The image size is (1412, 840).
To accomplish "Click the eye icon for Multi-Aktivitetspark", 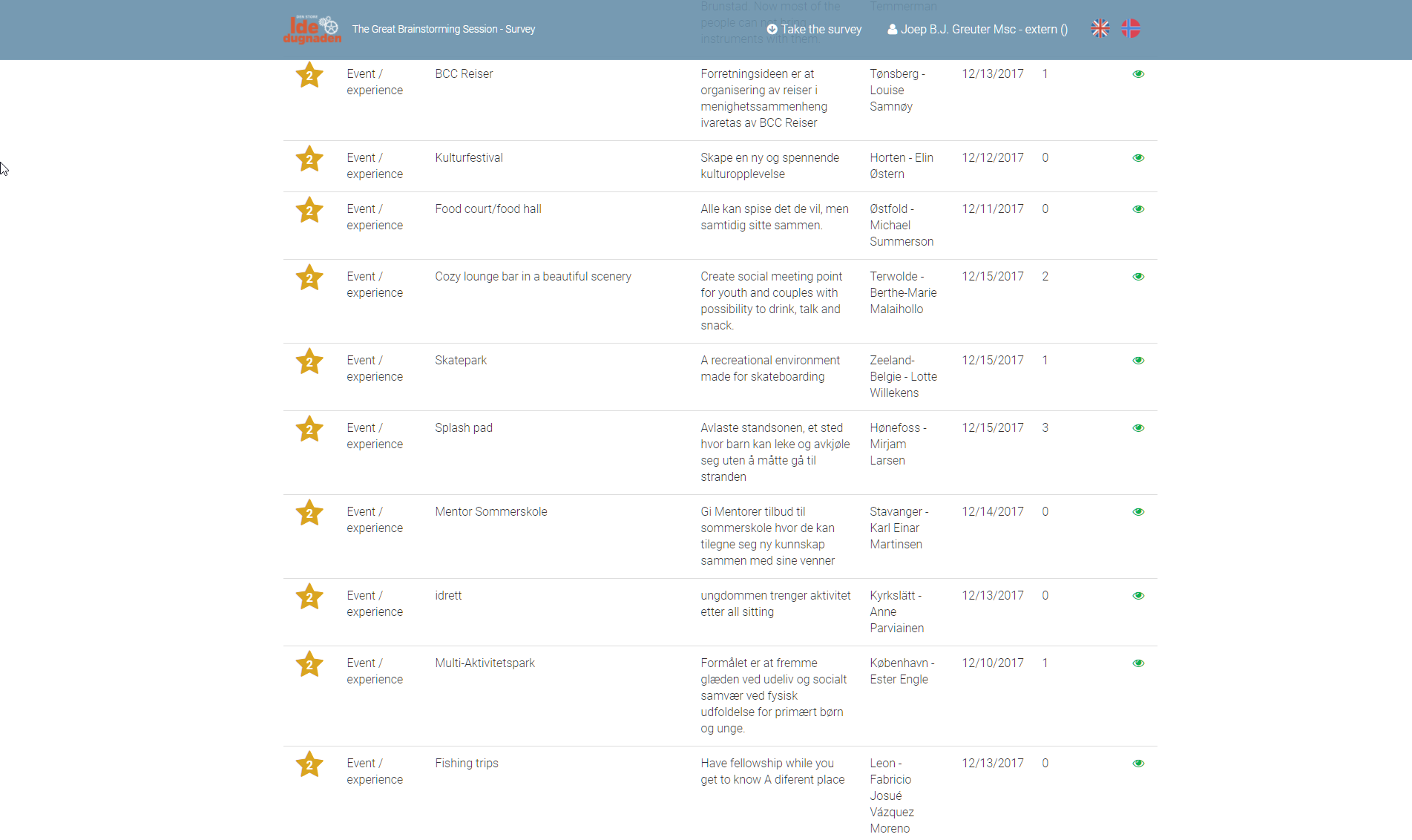I will coord(1137,663).
